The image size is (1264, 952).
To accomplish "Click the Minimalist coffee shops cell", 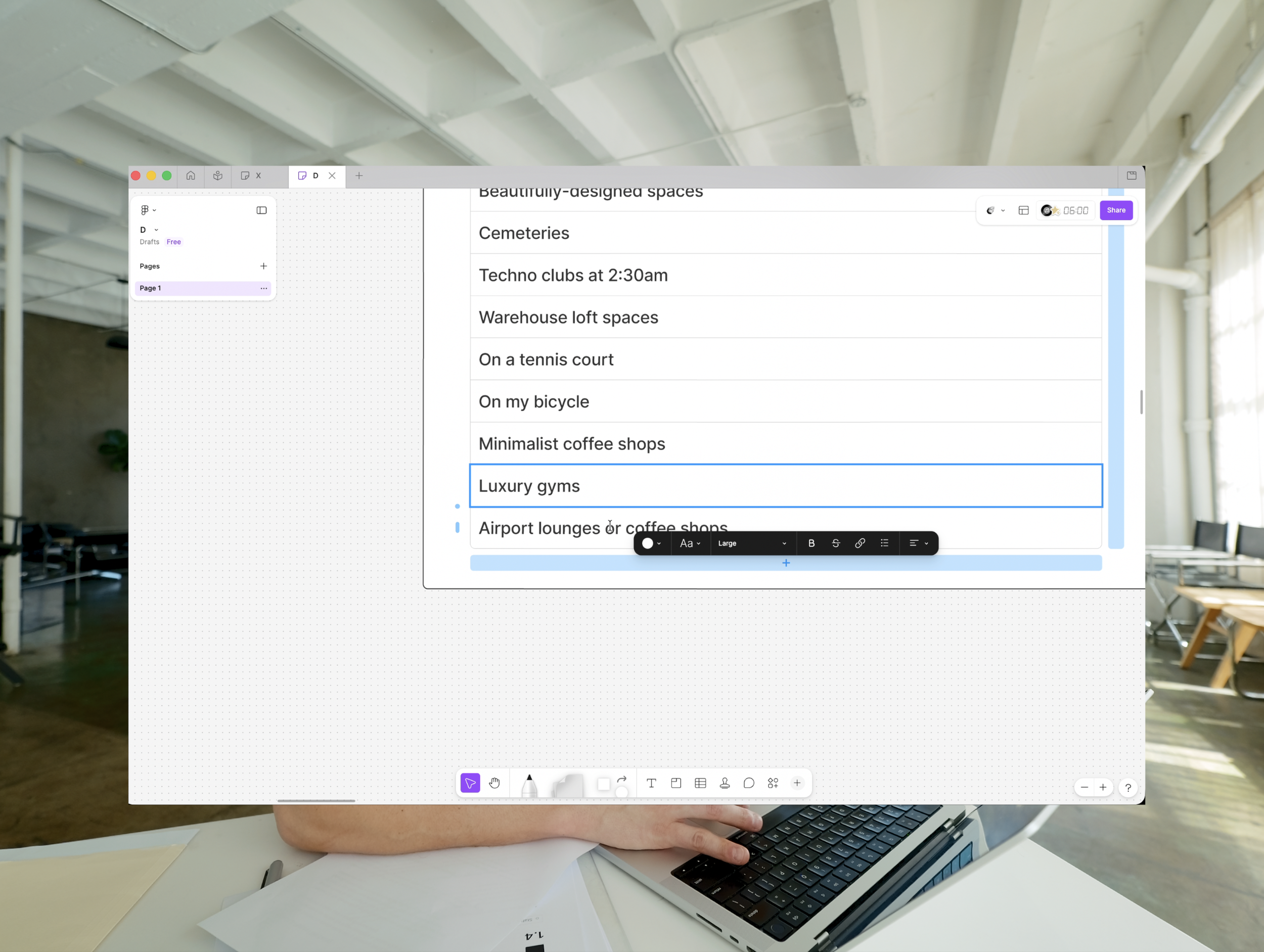I will pyautogui.click(x=786, y=443).
